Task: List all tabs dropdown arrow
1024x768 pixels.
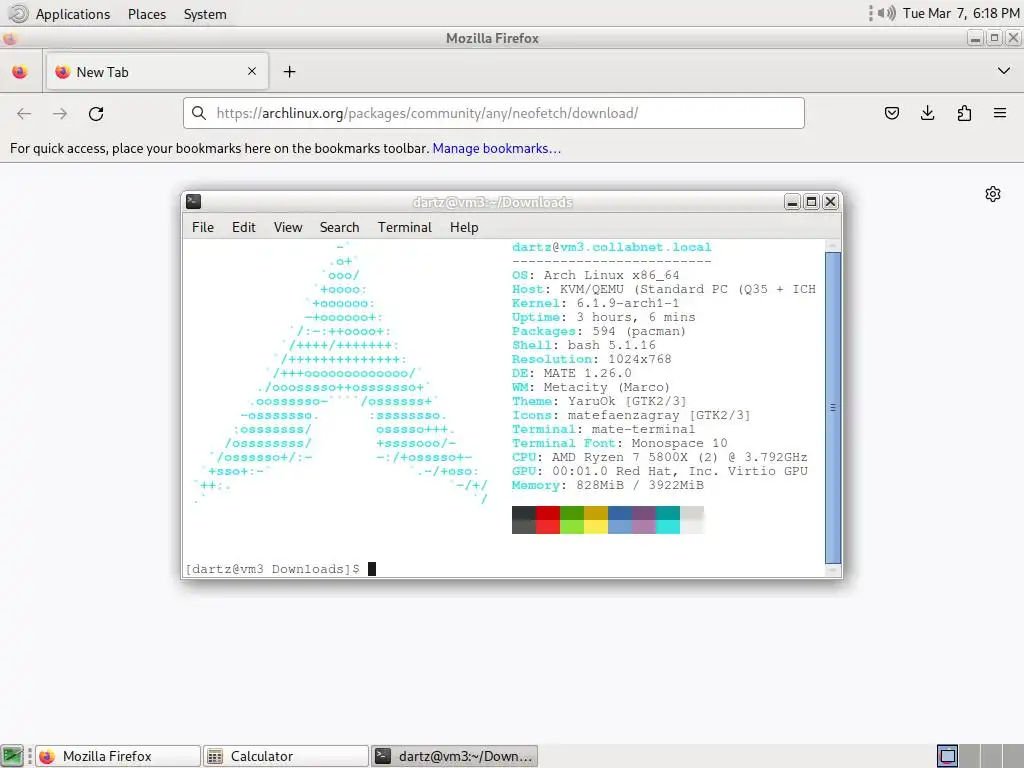Action: point(1004,71)
